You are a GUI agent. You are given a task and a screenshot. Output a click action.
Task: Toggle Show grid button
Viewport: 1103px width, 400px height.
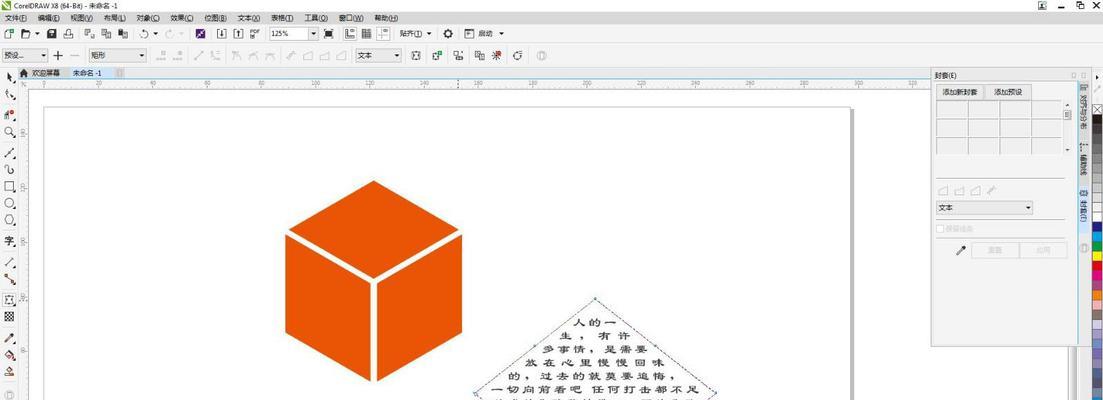tap(366, 33)
